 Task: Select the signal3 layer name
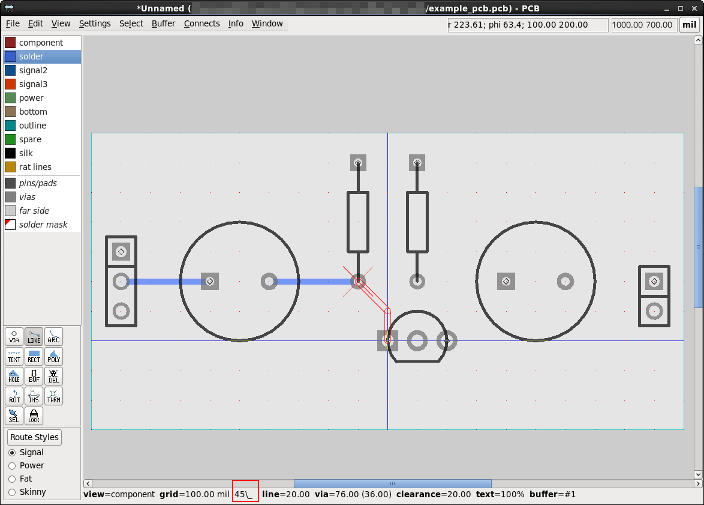tap(33, 84)
